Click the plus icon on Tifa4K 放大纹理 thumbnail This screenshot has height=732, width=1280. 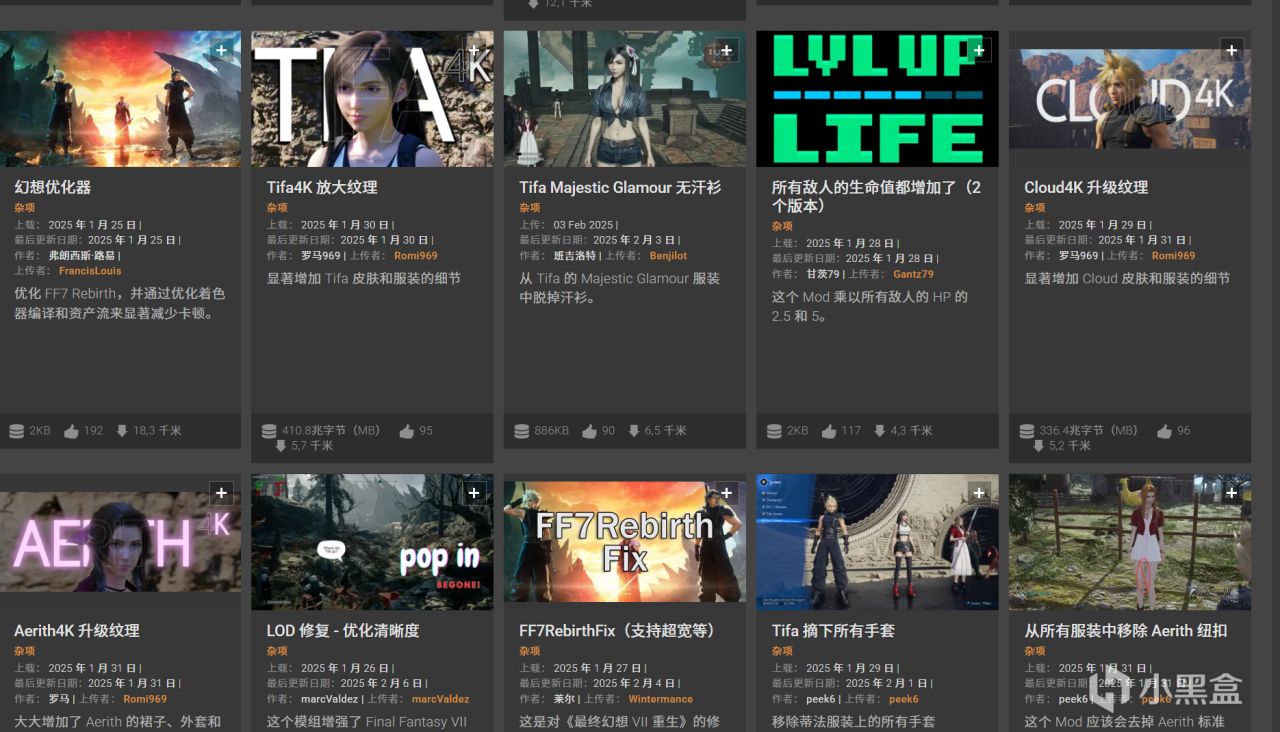click(474, 49)
